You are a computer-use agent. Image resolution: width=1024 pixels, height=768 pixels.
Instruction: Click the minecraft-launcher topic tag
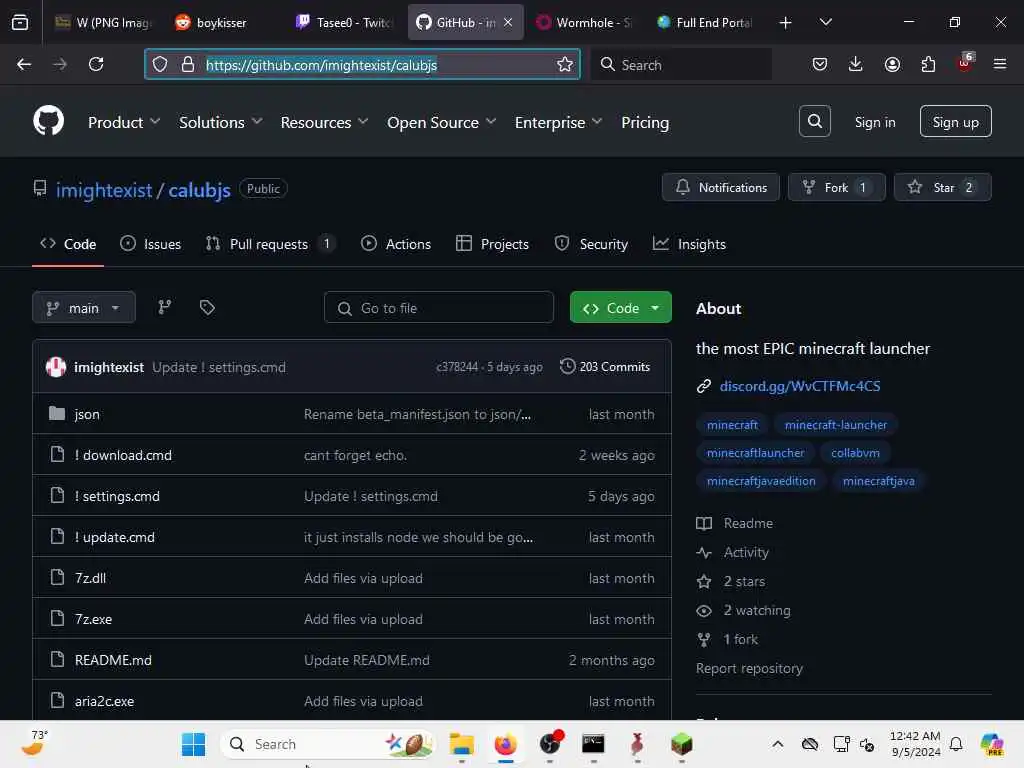[835, 424]
